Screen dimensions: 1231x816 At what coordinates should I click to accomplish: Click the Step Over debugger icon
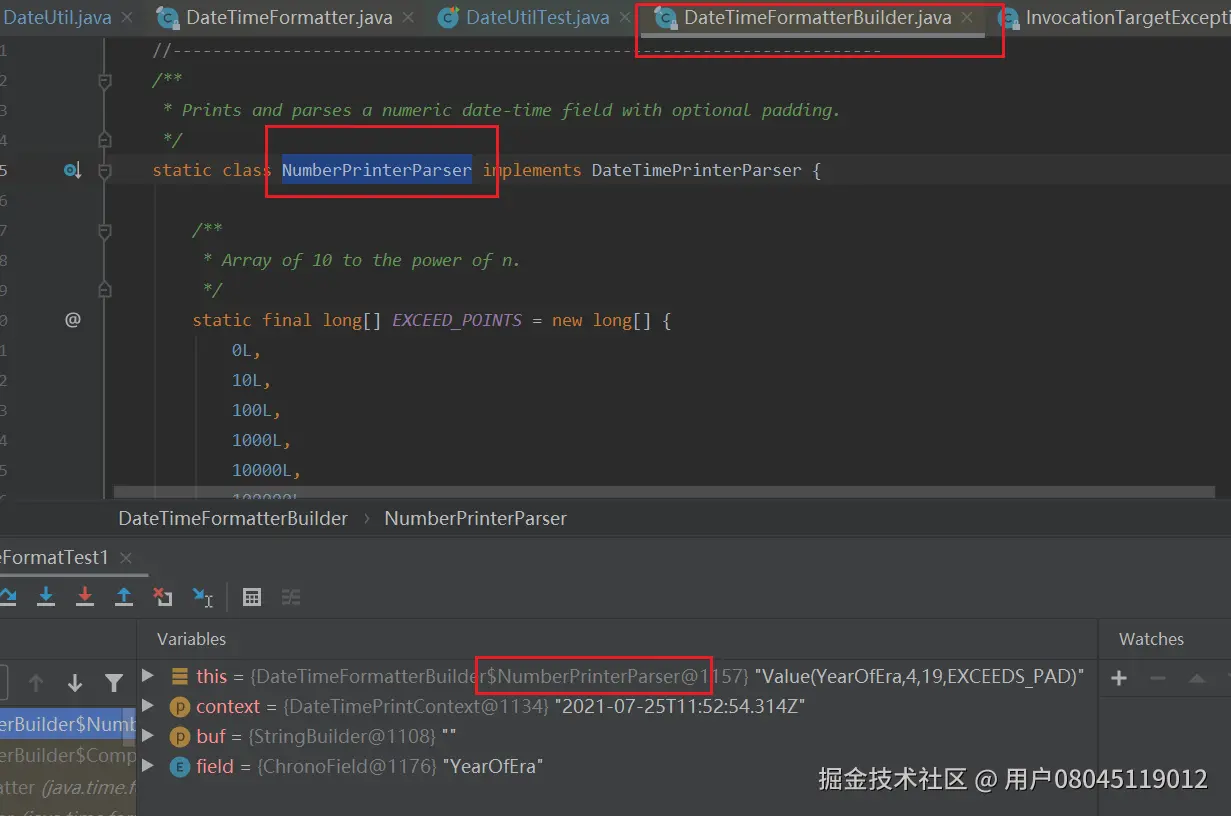tap(7, 597)
